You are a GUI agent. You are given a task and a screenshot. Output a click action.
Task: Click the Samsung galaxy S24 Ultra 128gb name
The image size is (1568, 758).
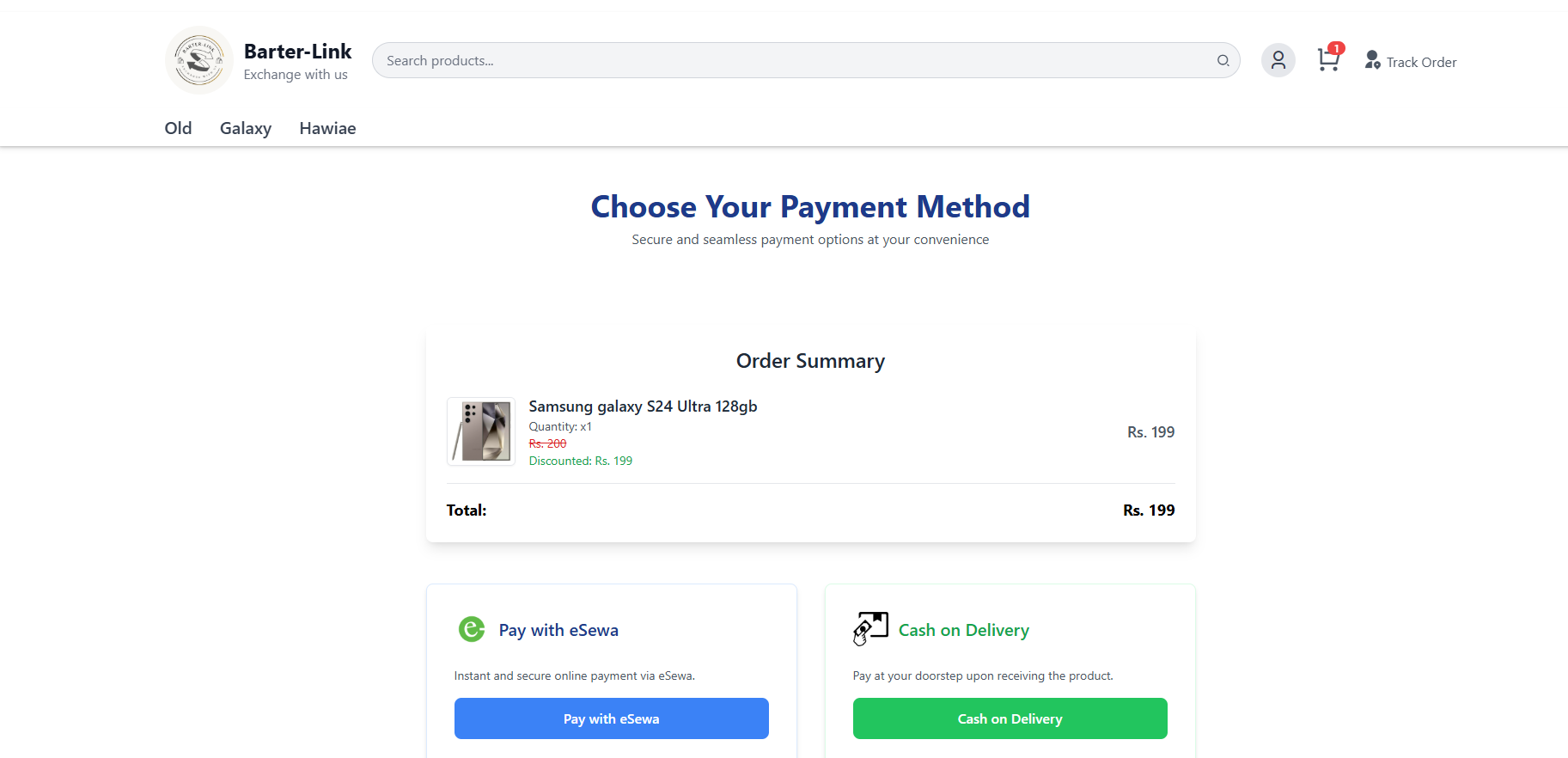click(643, 407)
